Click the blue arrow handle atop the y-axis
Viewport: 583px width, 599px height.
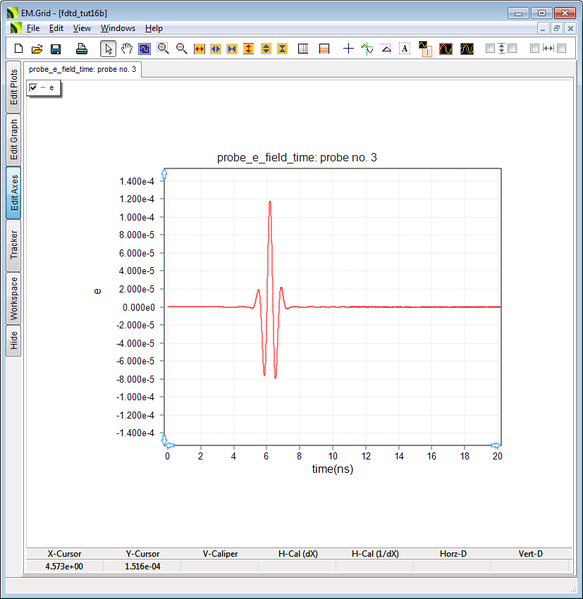pos(164,174)
